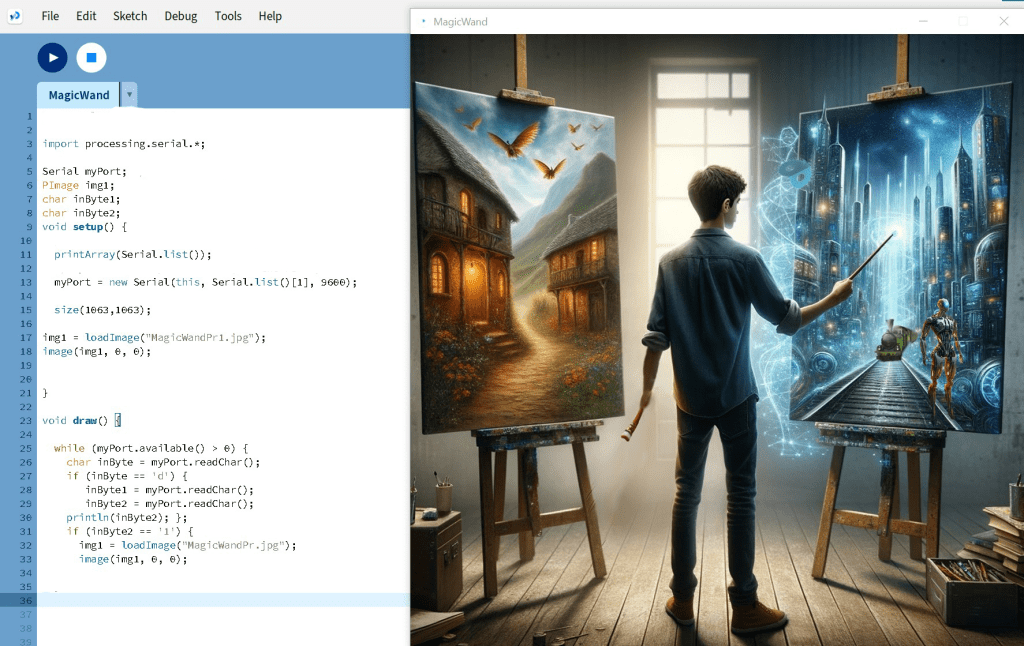Open the Sketch menu
Image resolution: width=1024 pixels, height=646 pixels.
(x=130, y=16)
